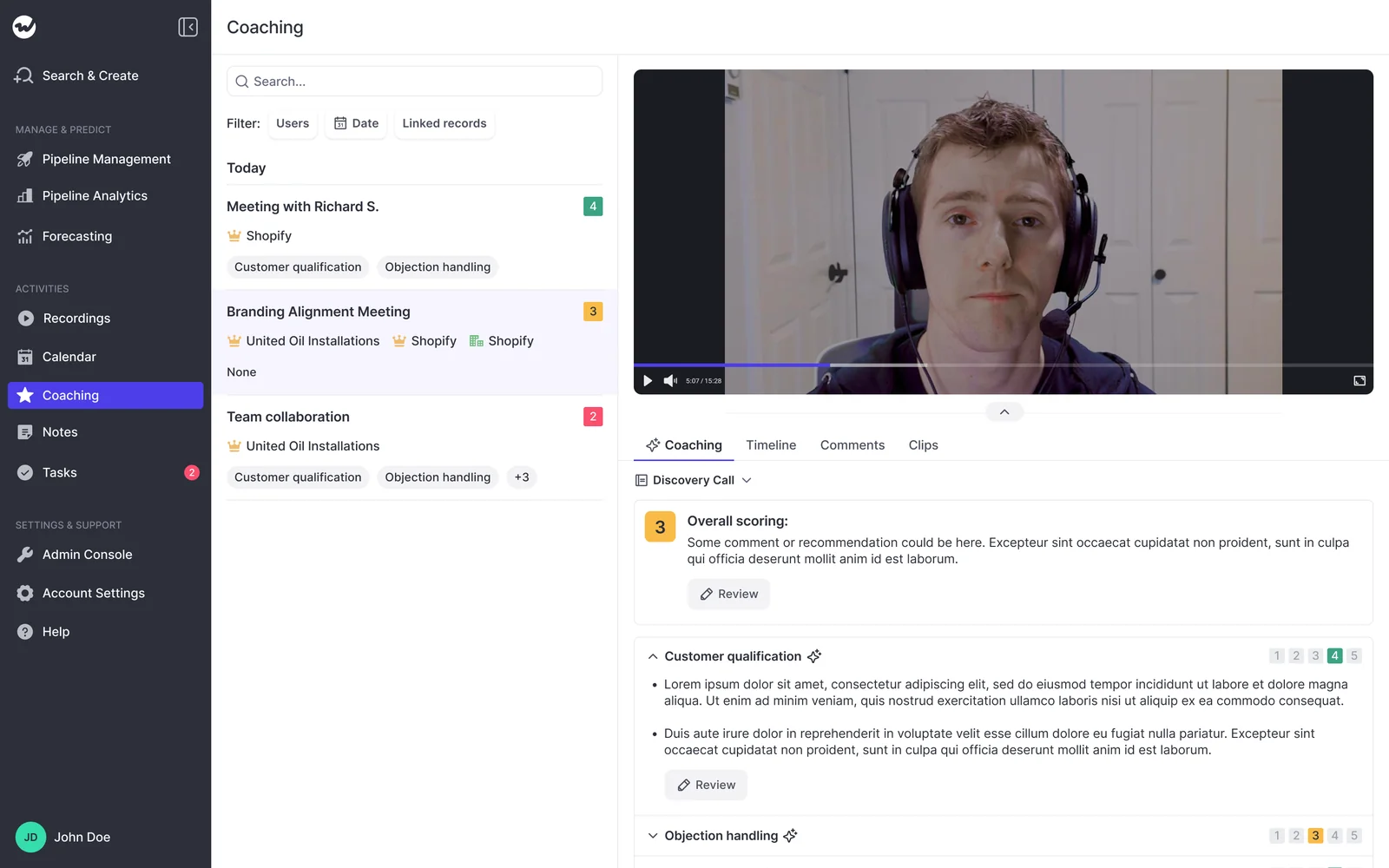Set Customer qualification score to 1
The height and width of the screenshot is (868, 1389).
(x=1277, y=656)
